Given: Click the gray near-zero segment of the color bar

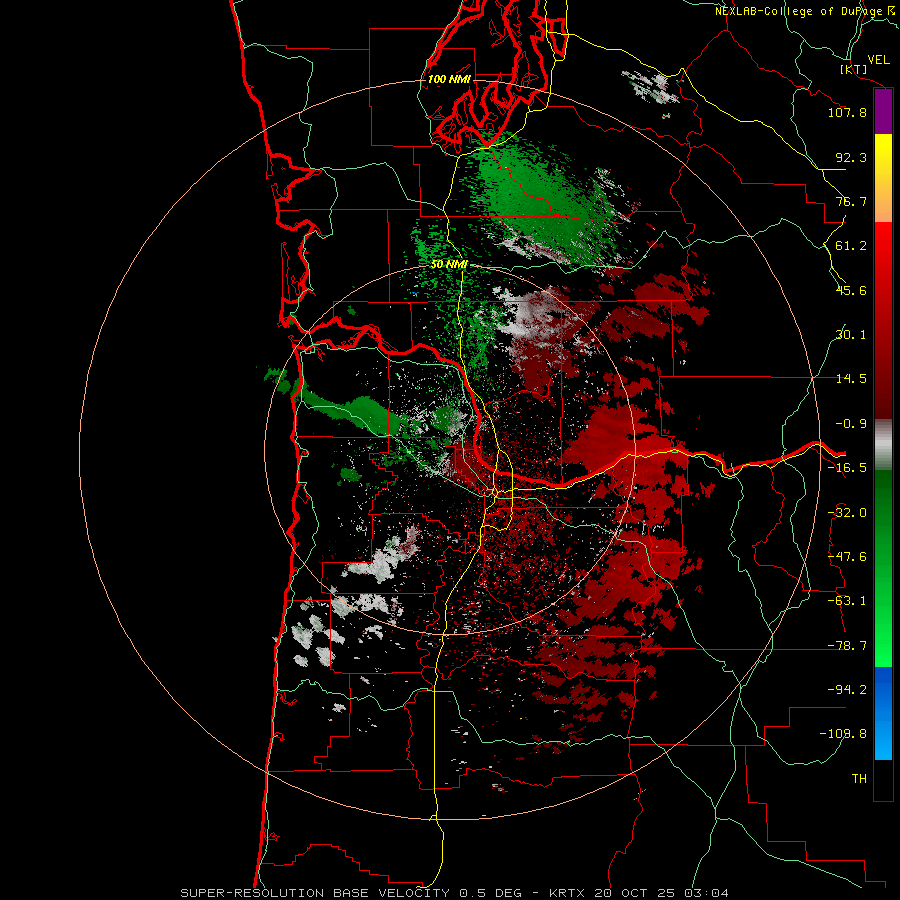Looking at the screenshot, I should [x=883, y=444].
